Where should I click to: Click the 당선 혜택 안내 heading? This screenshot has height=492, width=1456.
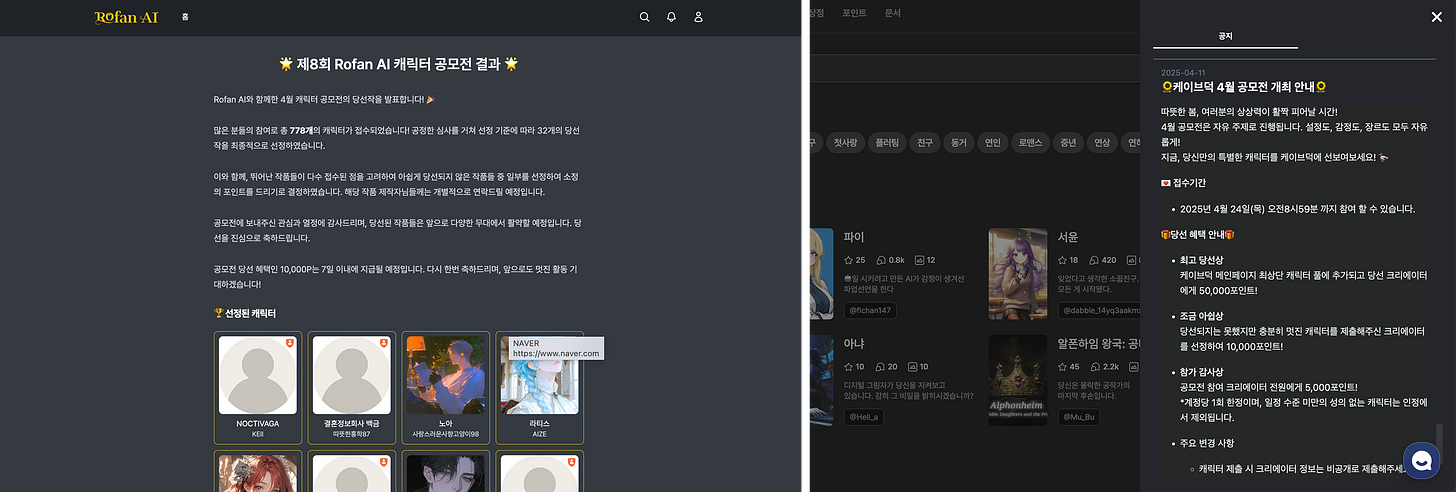tap(1198, 234)
